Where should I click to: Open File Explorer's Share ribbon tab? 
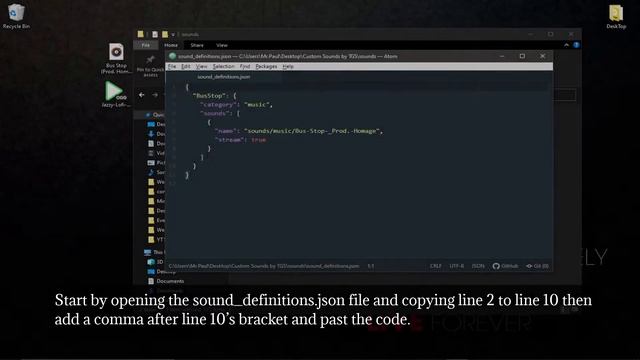[197, 45]
